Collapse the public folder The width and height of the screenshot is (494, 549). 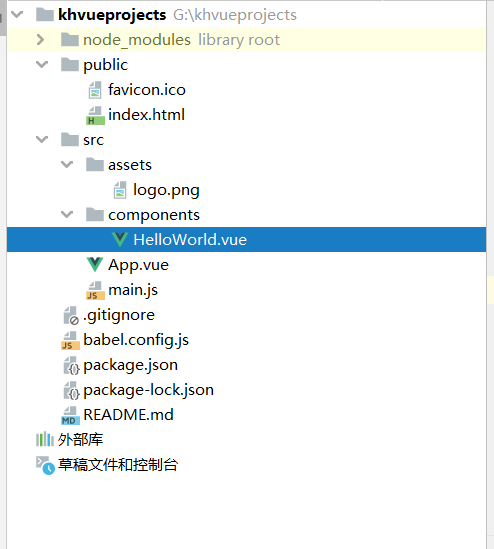click(x=42, y=64)
